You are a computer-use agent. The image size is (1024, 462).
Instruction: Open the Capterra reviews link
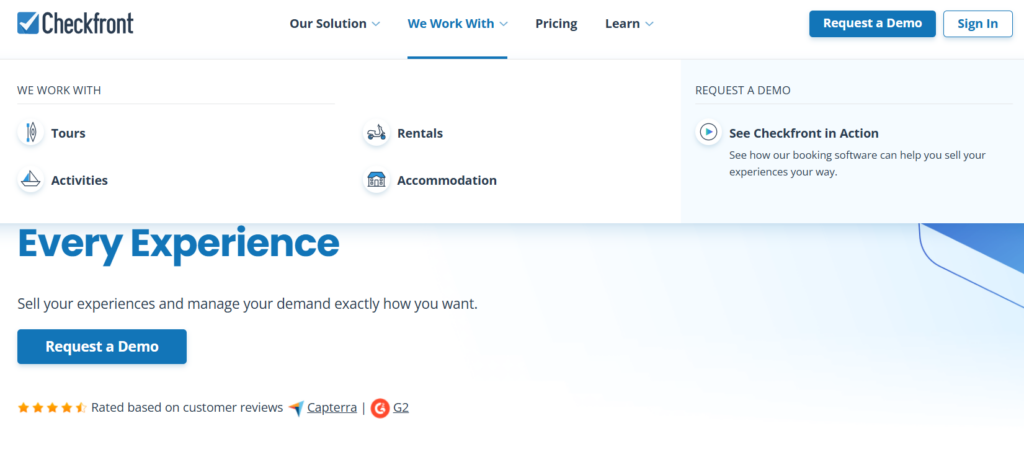(332, 408)
